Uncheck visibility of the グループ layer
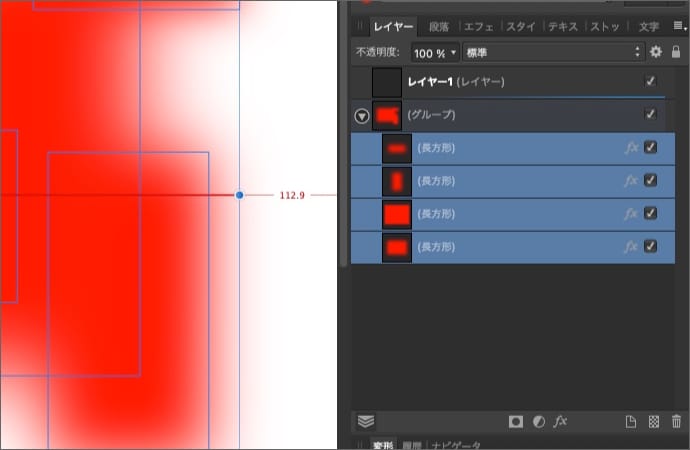 pos(651,115)
